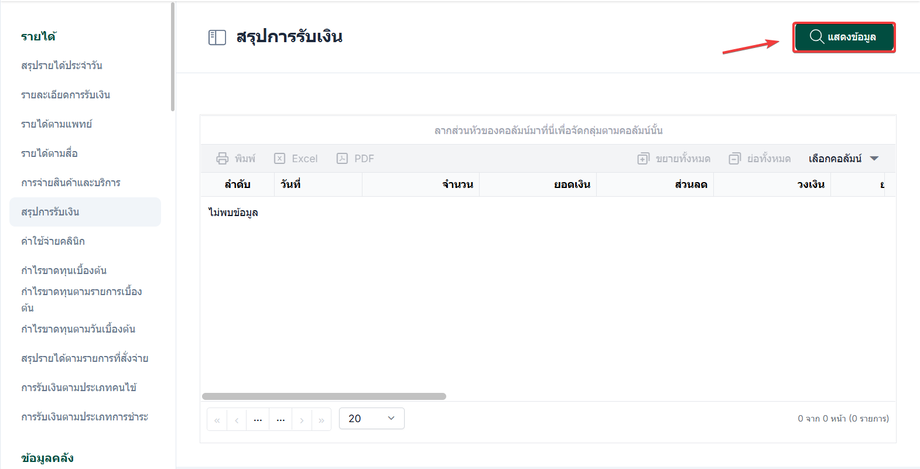Screen dimensions: 920x469
Task: Open the page size dropdown showing 20
Action: [x=372, y=419]
